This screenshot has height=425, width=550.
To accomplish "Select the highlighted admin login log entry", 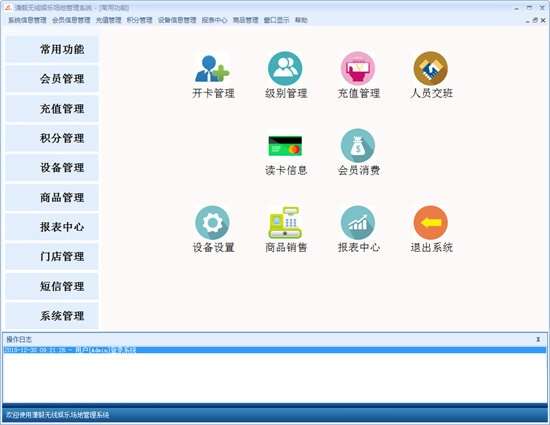I will click(275, 350).
